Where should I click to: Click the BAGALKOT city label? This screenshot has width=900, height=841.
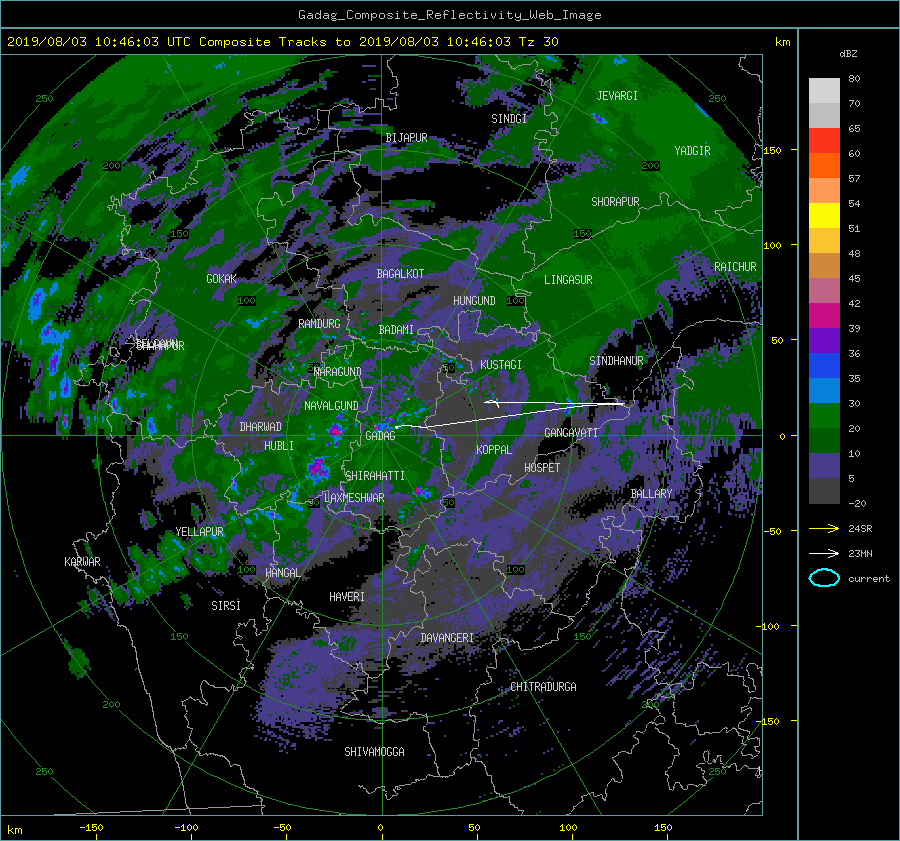(400, 274)
